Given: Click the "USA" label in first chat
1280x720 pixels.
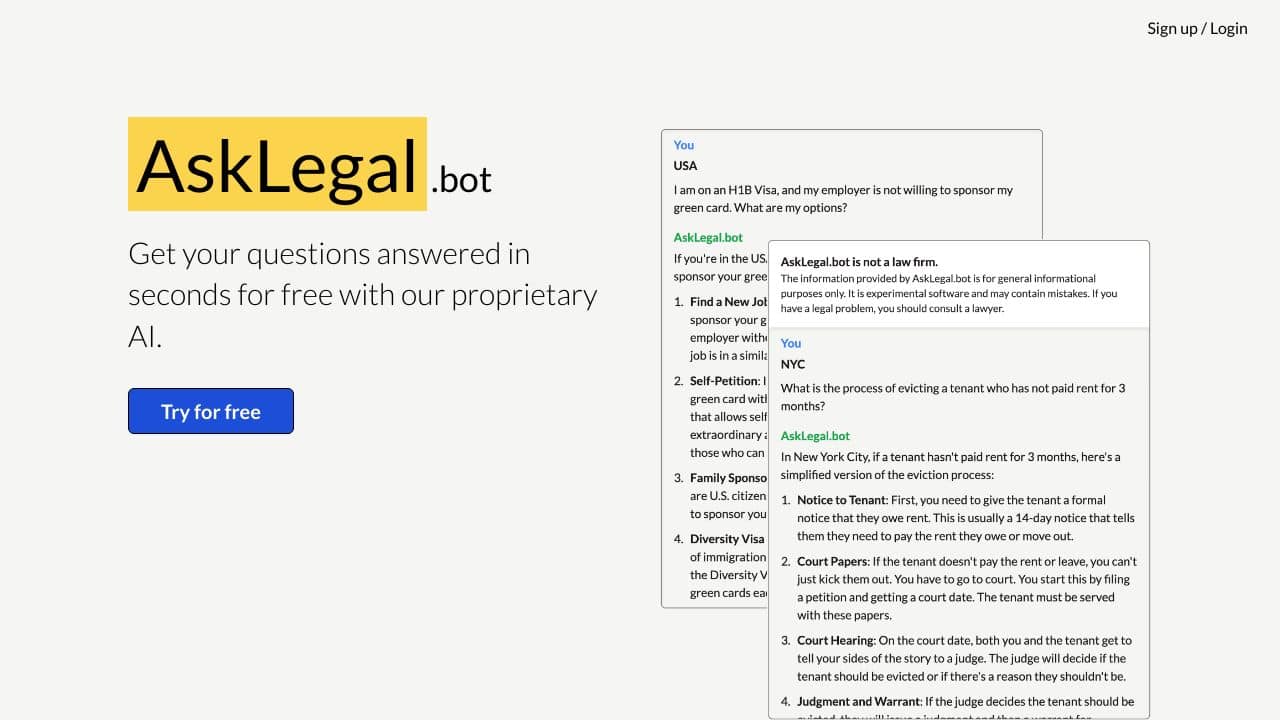Looking at the screenshot, I should [685, 166].
